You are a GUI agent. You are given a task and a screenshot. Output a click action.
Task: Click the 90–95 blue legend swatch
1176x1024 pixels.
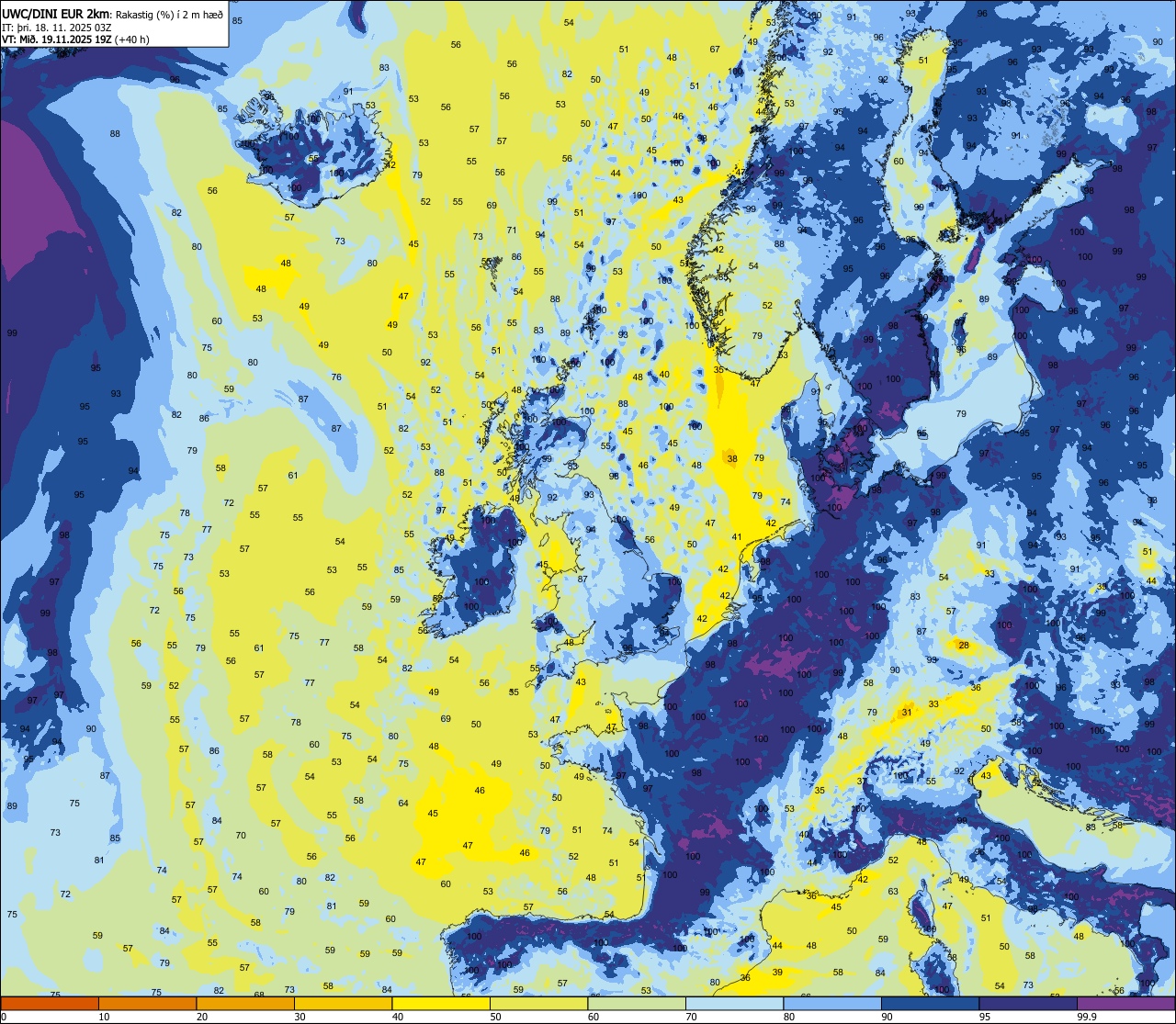click(x=930, y=1004)
